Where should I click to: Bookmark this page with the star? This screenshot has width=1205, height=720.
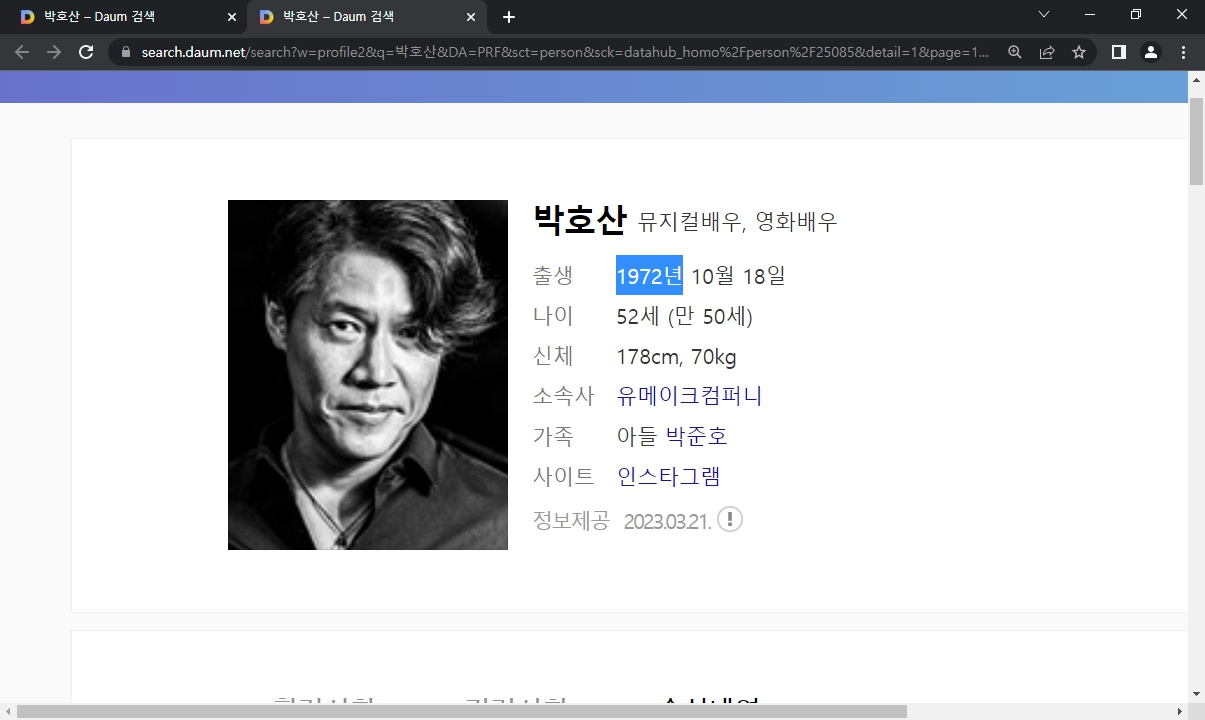tap(1079, 52)
